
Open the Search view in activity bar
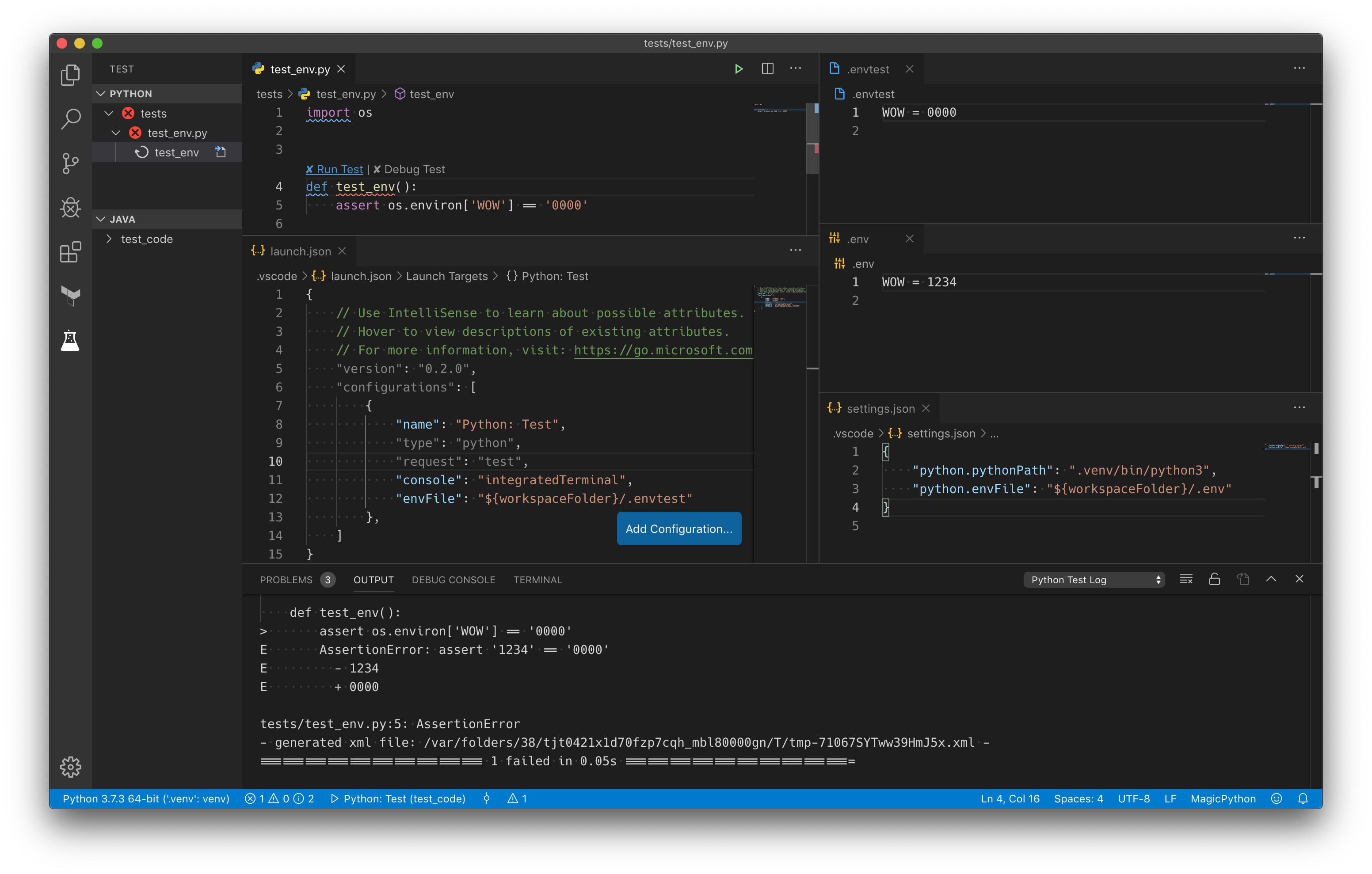(x=70, y=119)
